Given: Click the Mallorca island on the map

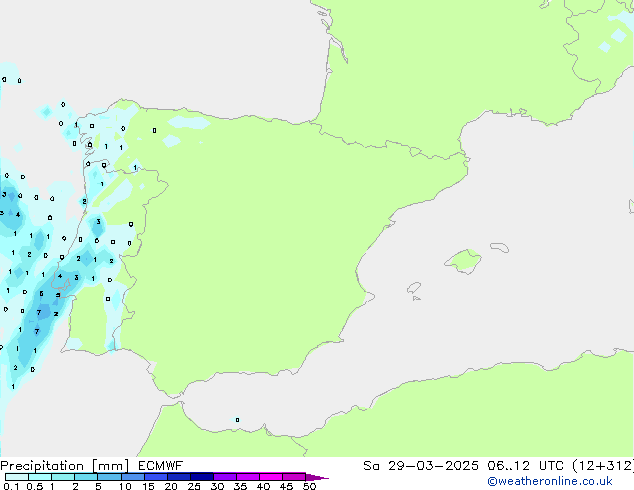Looking at the screenshot, I should (x=464, y=261).
